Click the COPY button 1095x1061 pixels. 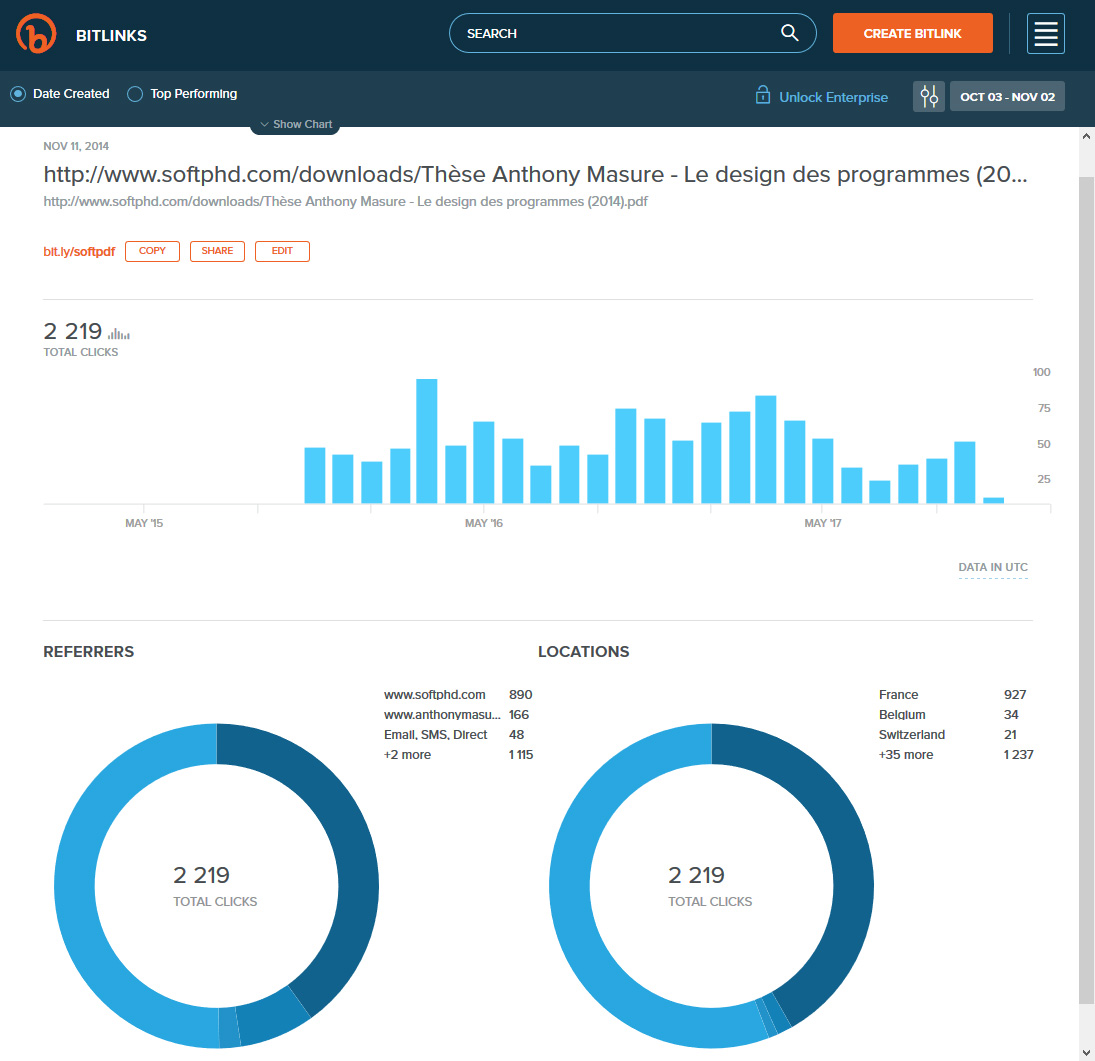tap(152, 251)
